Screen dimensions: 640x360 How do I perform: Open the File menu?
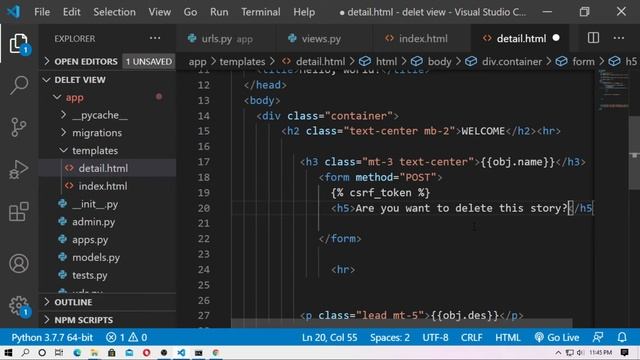pyautogui.click(x=42, y=12)
